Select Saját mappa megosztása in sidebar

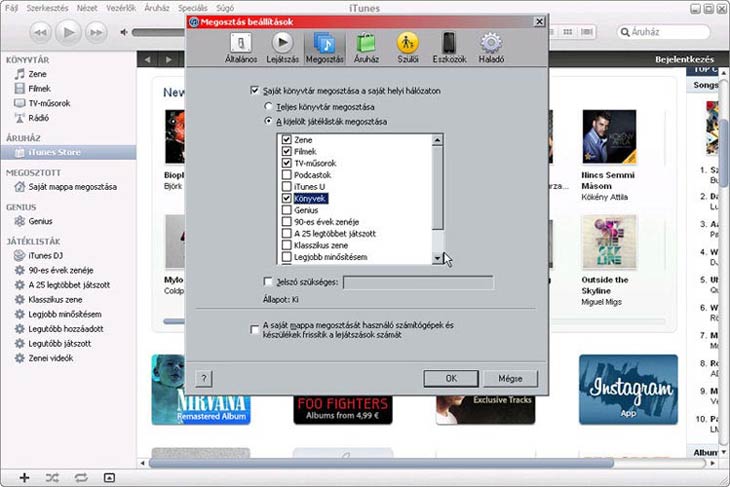pyautogui.click(x=72, y=187)
